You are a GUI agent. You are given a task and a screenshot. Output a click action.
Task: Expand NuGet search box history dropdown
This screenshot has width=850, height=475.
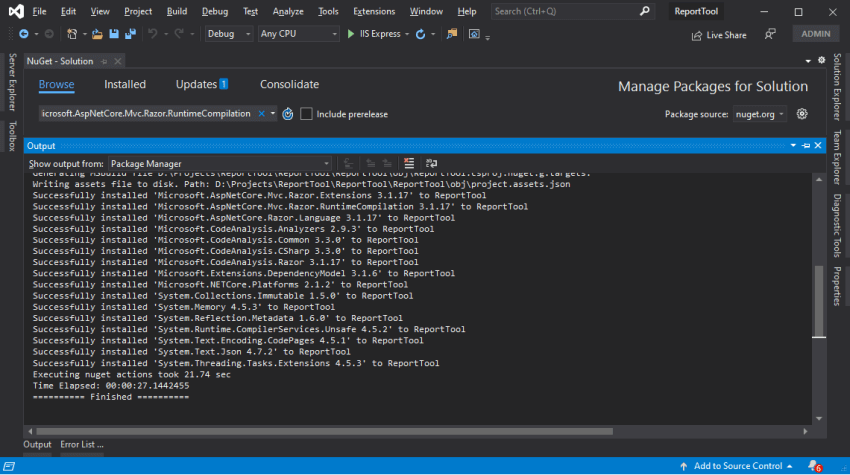click(273, 113)
